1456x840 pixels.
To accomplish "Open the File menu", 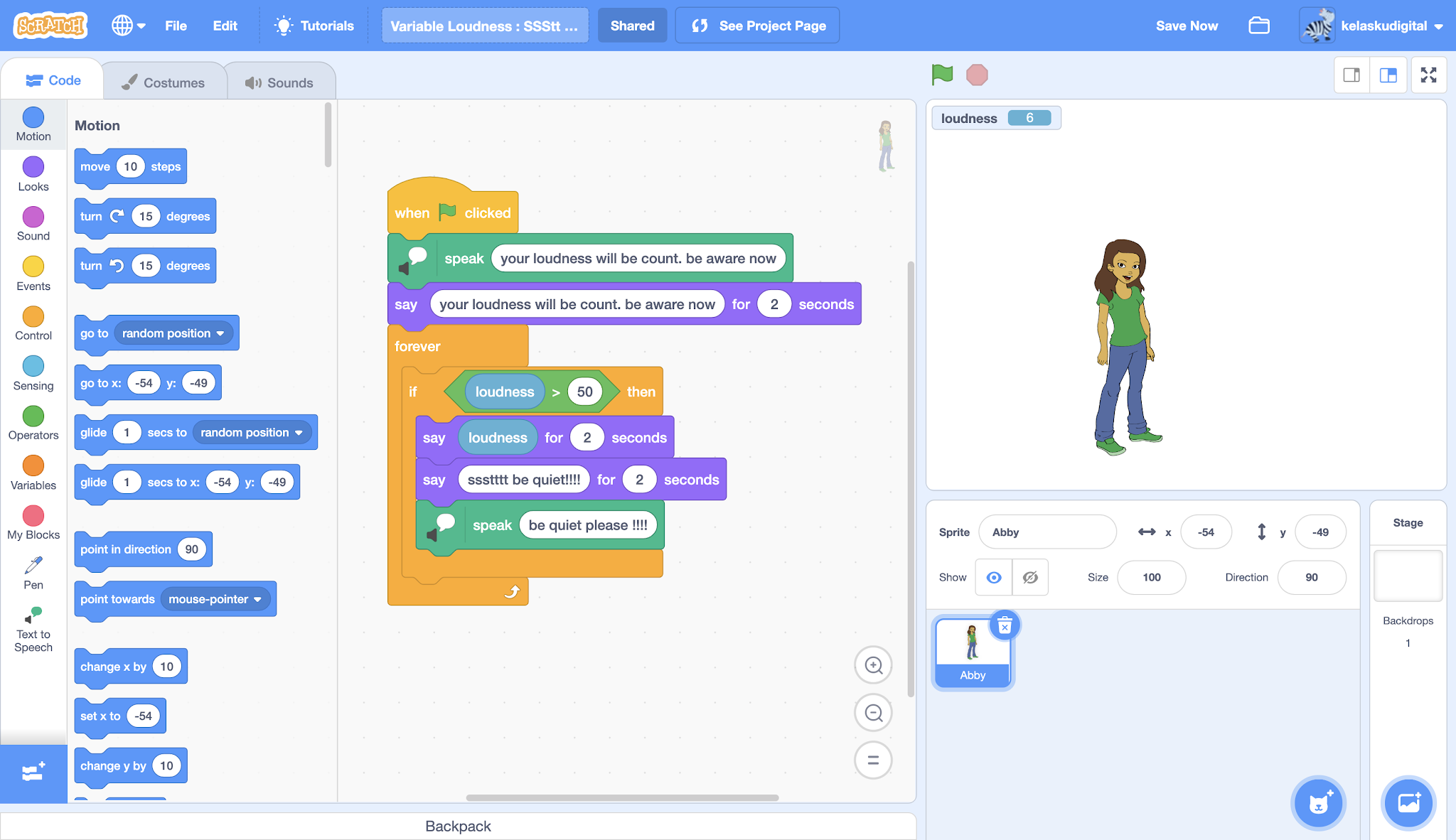I will [x=176, y=26].
